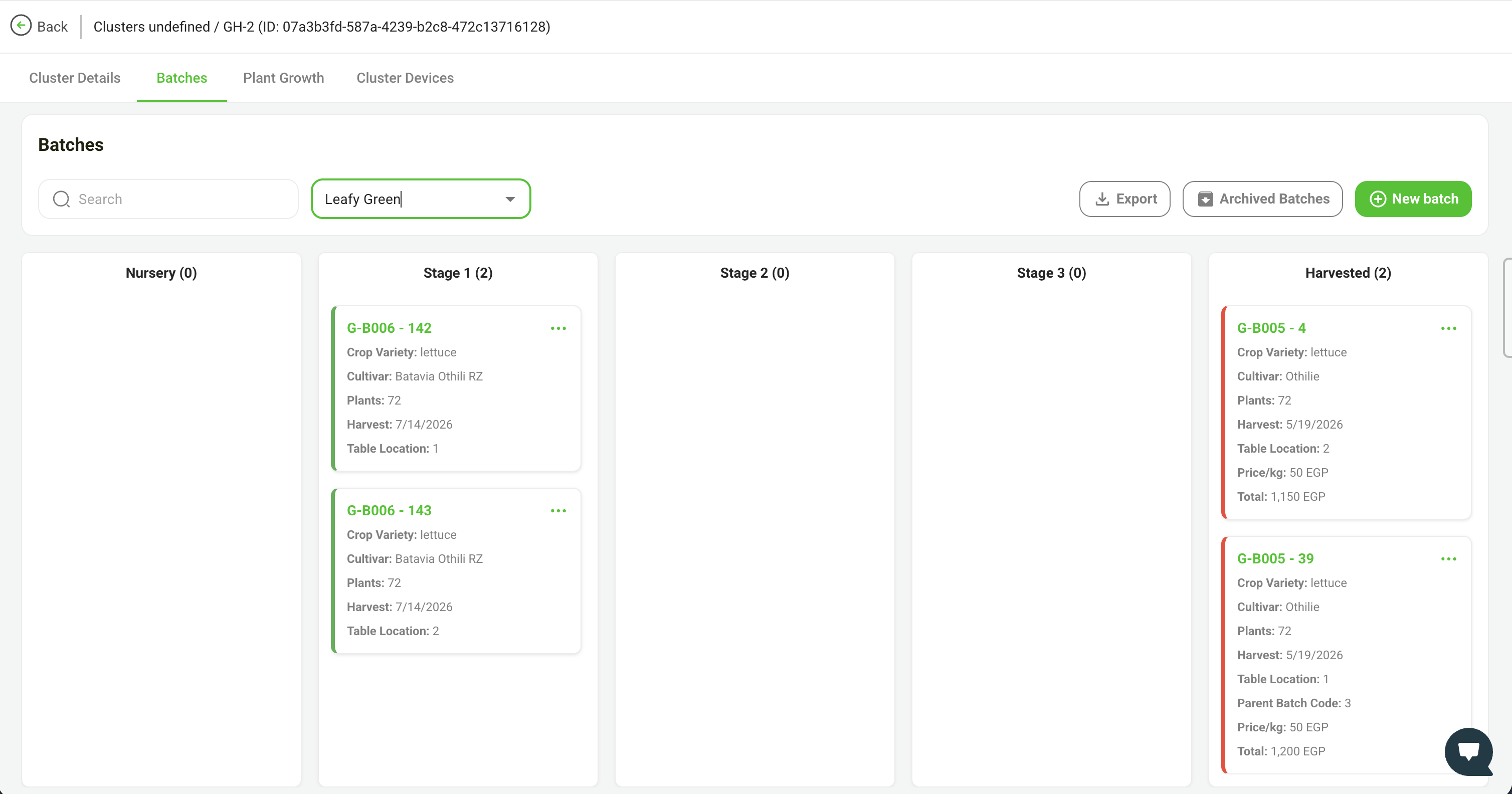Expand the Leafy Green dropdown arrow
The image size is (1512, 794).
510,199
